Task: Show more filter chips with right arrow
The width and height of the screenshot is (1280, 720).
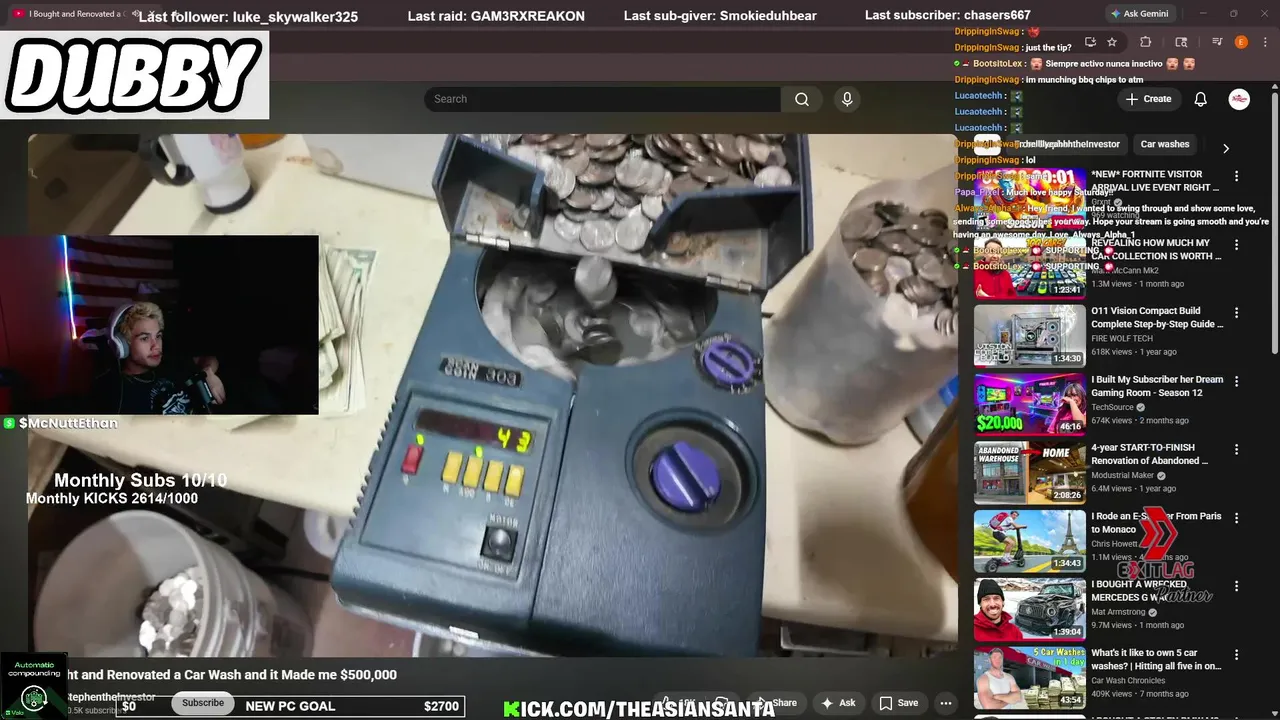Action: 1225,148
